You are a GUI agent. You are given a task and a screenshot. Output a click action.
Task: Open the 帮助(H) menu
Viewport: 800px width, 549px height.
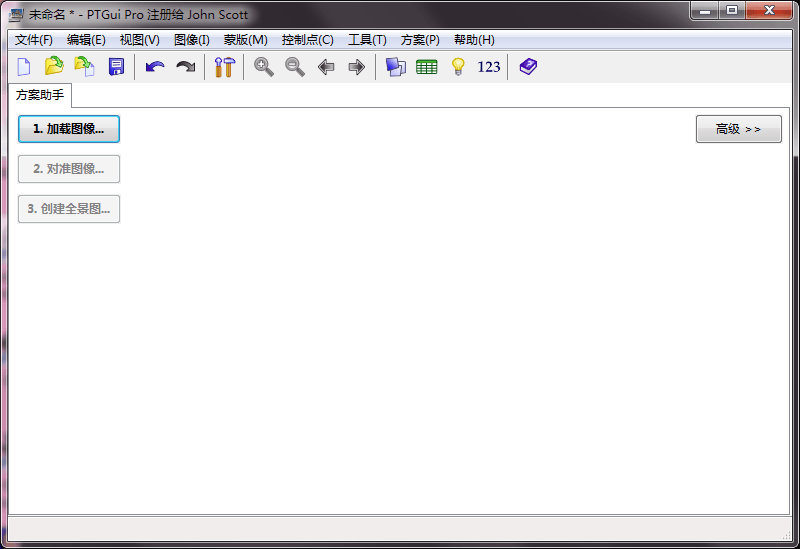474,40
